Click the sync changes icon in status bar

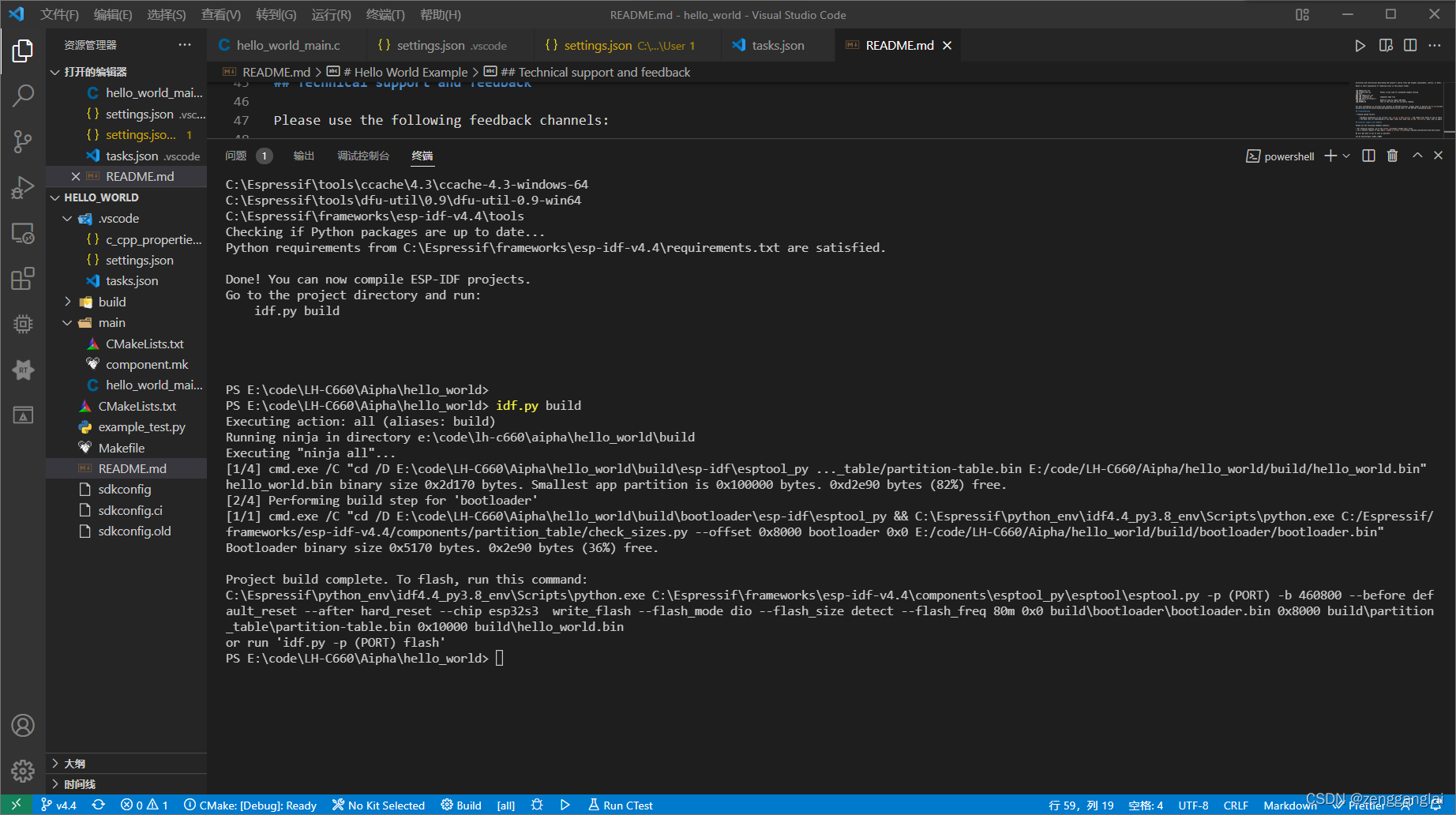(98, 805)
